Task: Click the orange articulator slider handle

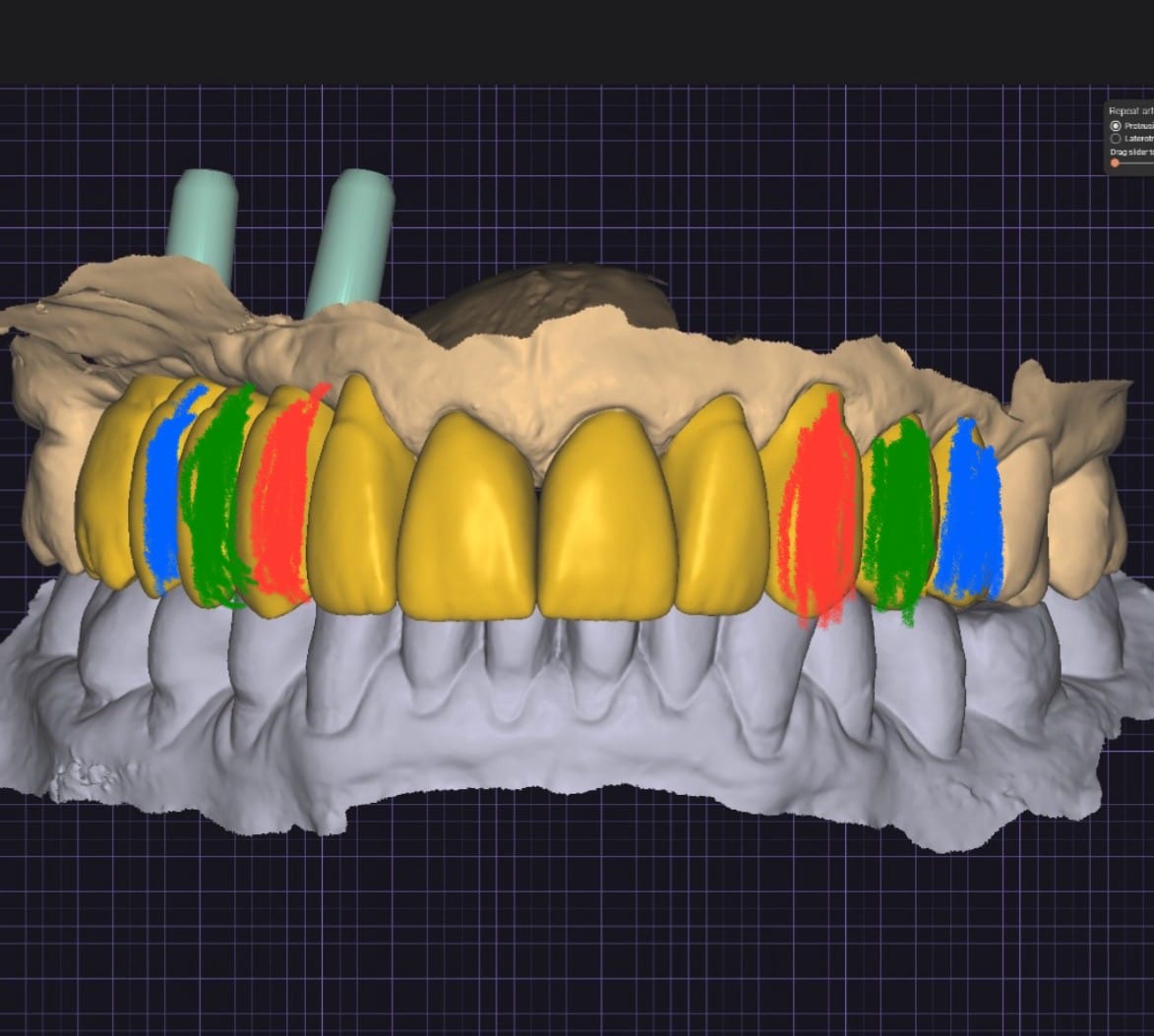Action: point(1115,162)
